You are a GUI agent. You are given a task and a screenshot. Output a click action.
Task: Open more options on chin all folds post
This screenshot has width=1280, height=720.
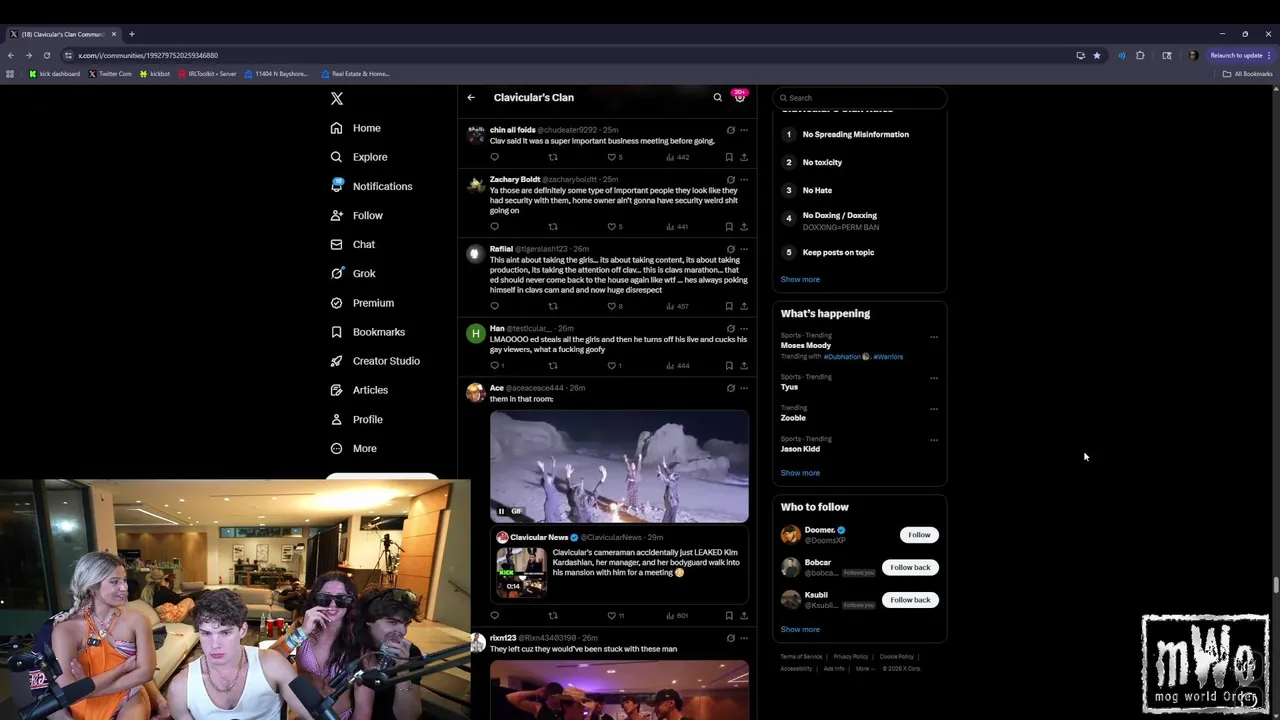[x=743, y=130]
